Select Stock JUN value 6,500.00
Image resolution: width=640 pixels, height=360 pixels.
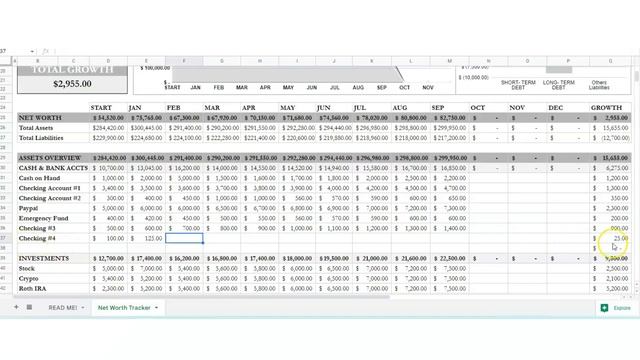[334, 269]
